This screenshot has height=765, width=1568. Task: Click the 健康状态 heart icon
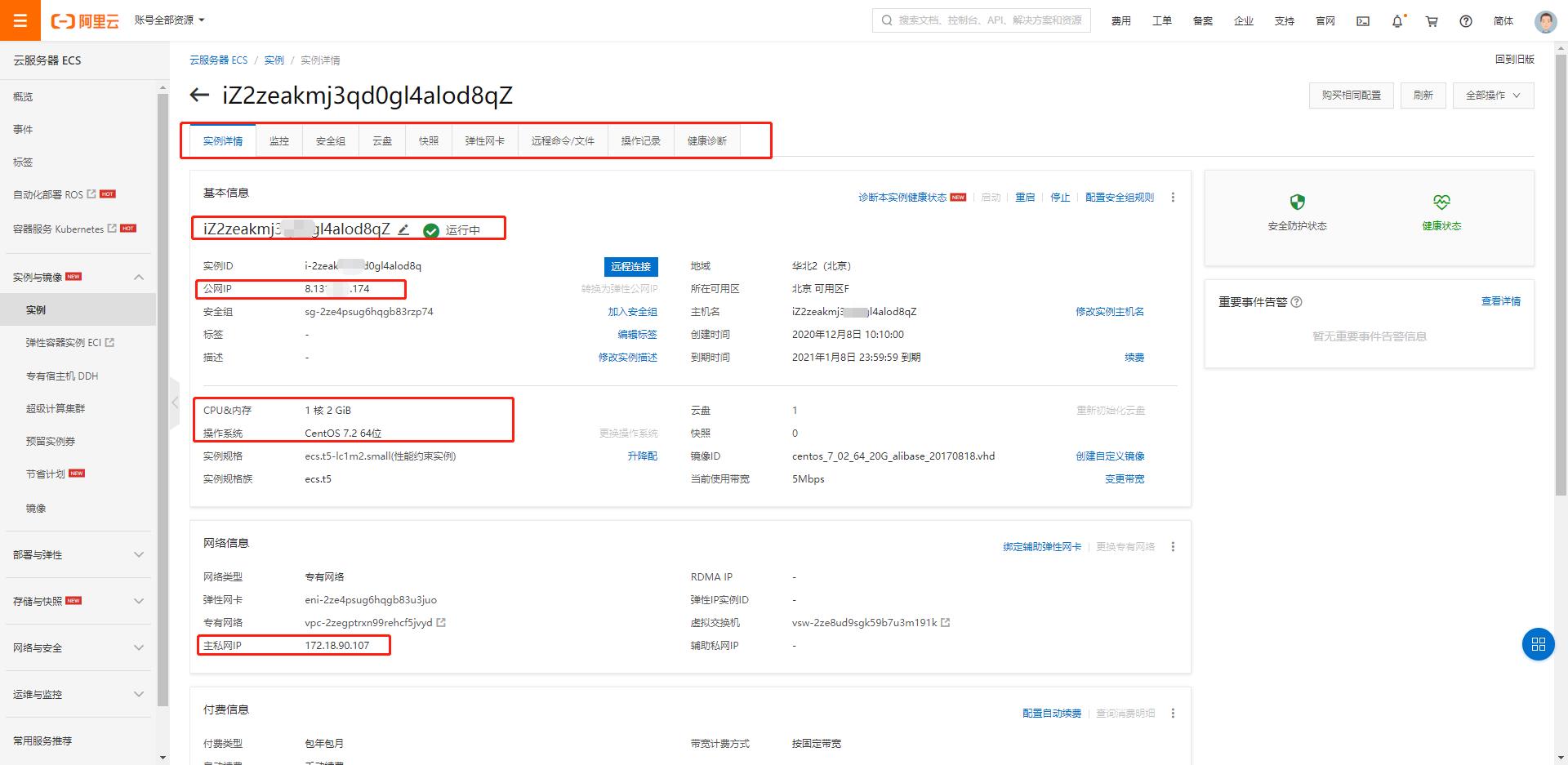pyautogui.click(x=1441, y=202)
